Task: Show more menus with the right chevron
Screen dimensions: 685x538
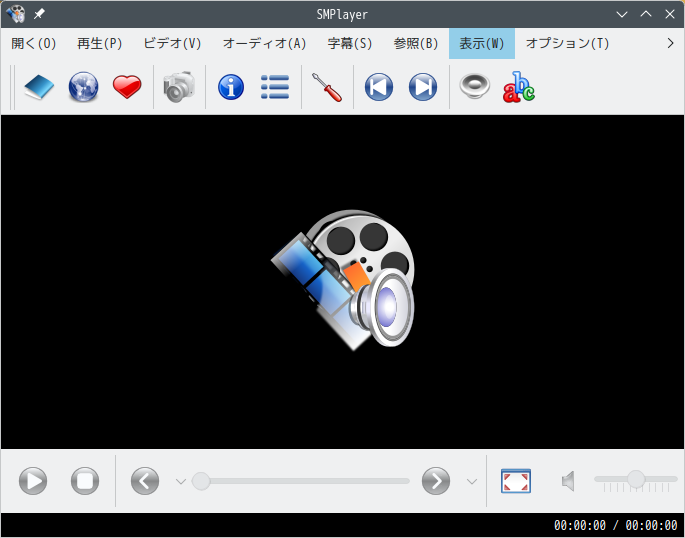Action: click(671, 43)
